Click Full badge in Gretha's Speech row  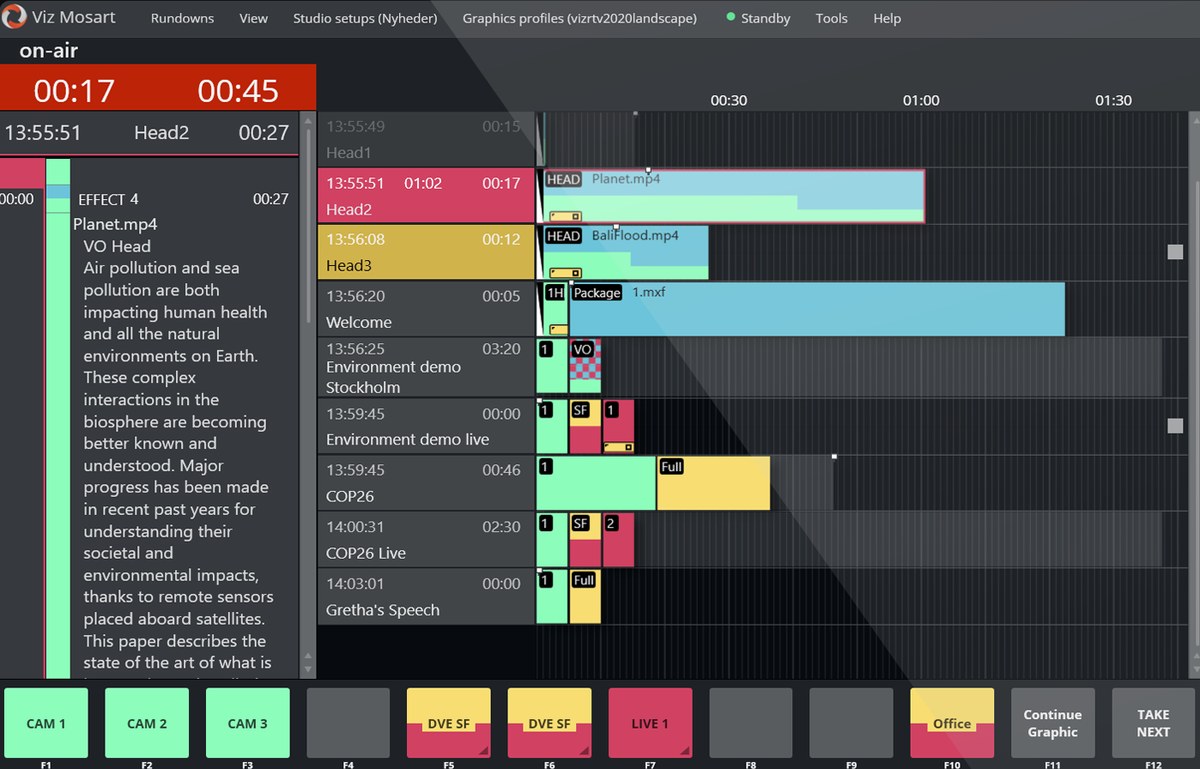[x=584, y=580]
